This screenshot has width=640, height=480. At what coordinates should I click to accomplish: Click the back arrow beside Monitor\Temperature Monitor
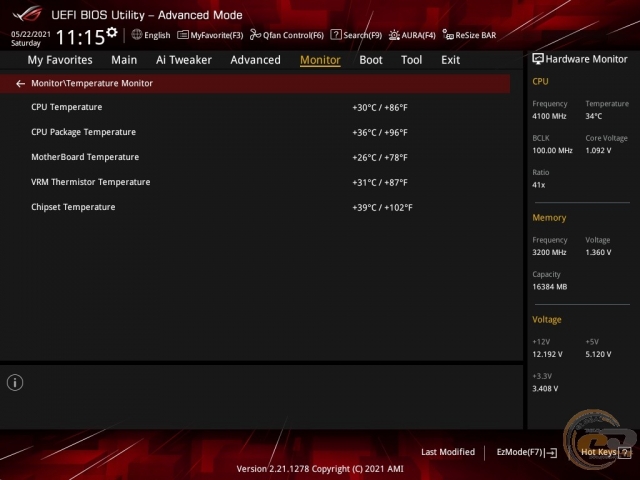(x=20, y=84)
